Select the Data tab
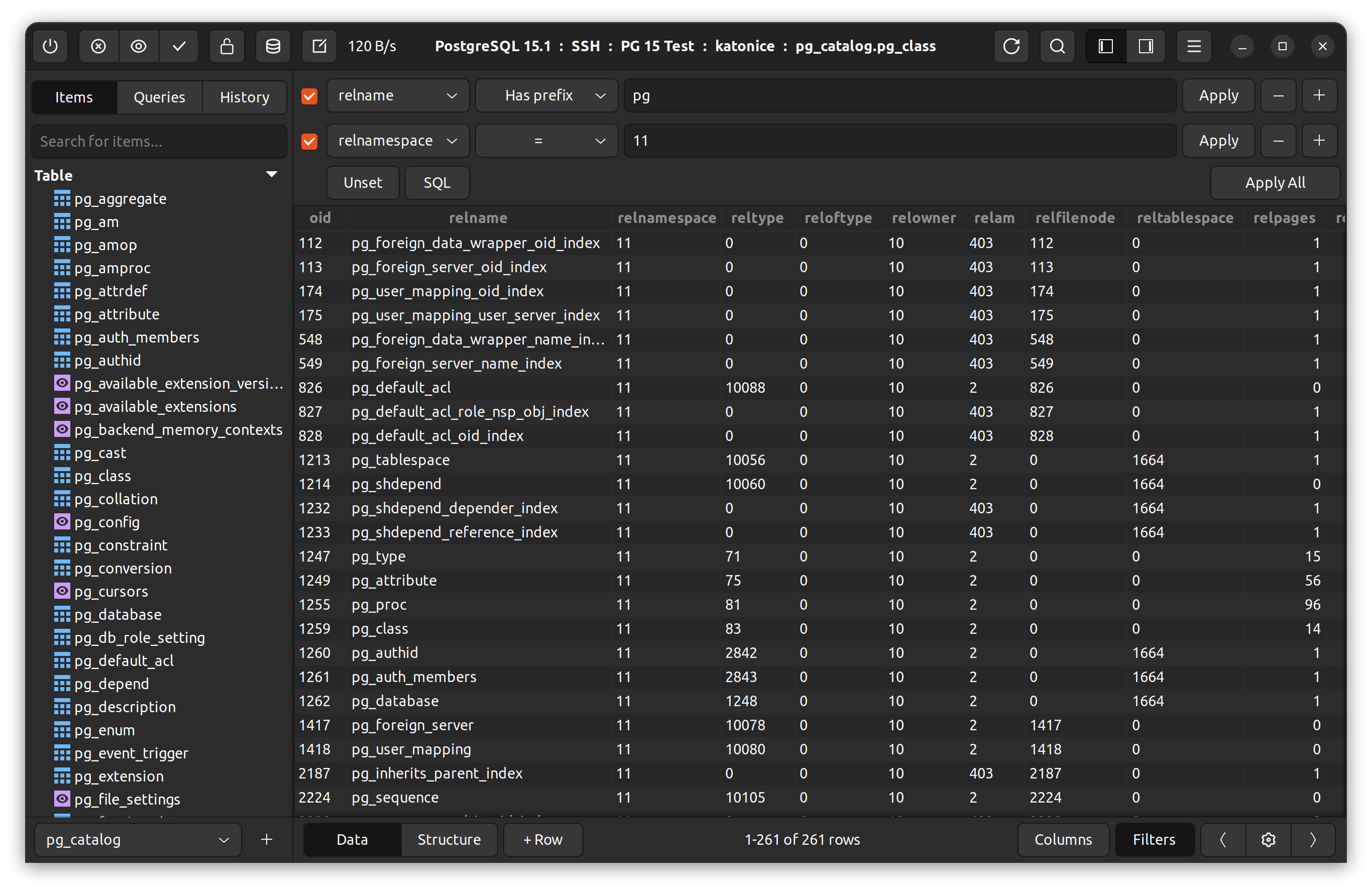1372x891 pixels. 352,840
